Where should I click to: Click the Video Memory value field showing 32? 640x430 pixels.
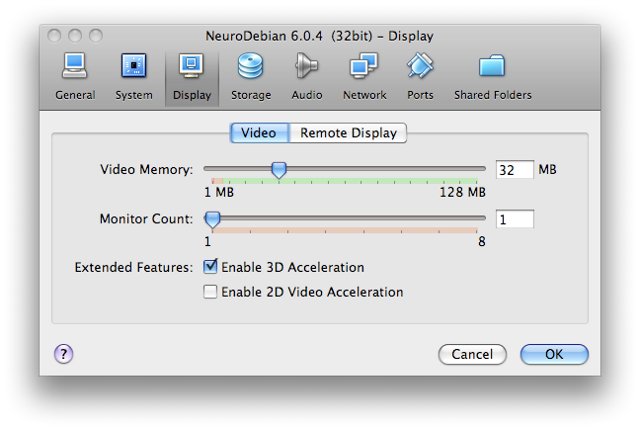coord(515,169)
